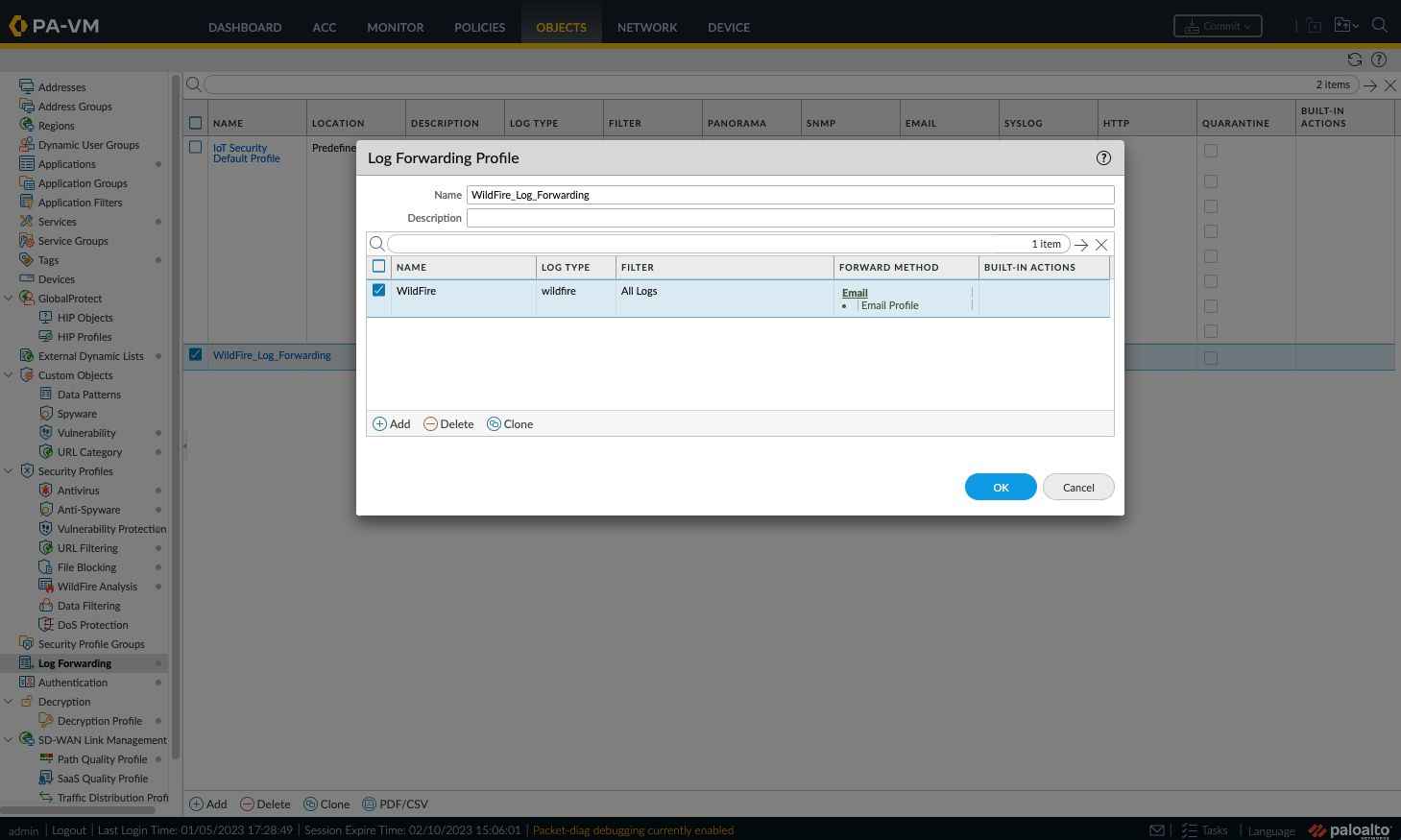Click the dialog search magnifier icon
Viewport: 1401px width, 840px height.
tap(377, 244)
